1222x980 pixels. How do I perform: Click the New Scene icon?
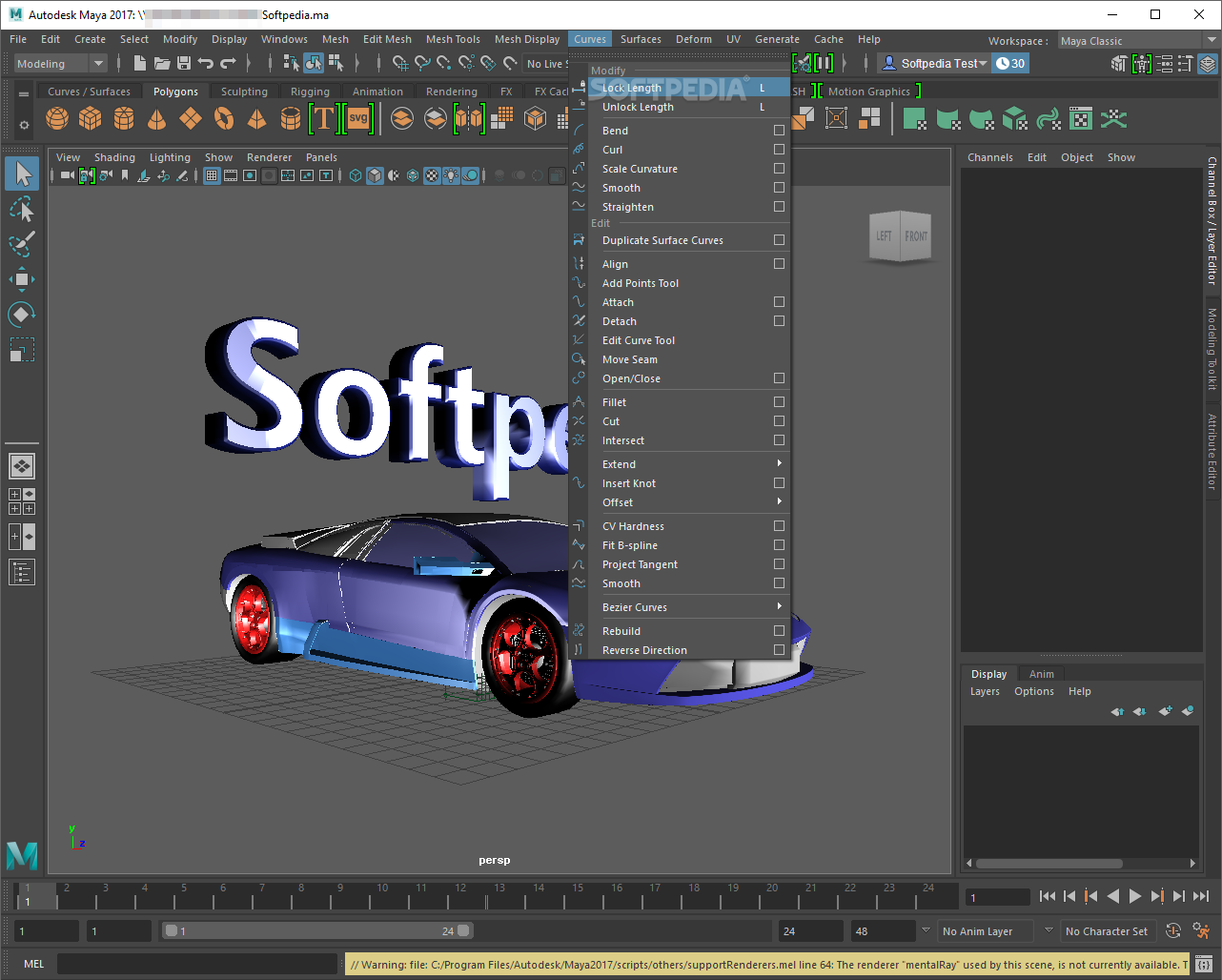(x=140, y=64)
